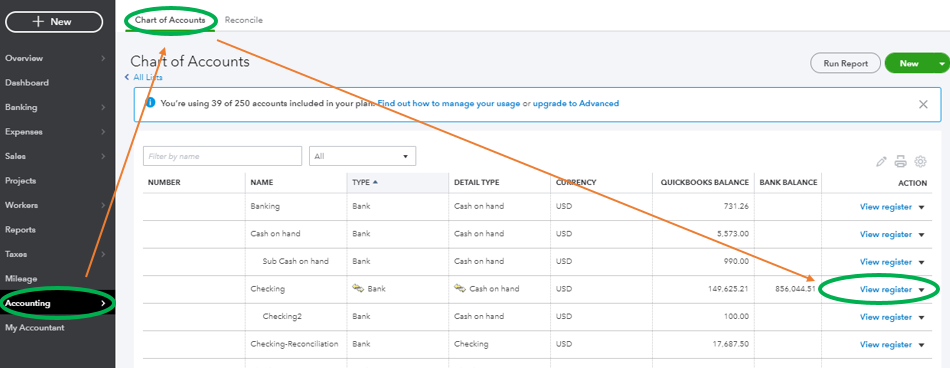950x368 pixels.
Task: Click the blue info icon in the usage notice
Action: pos(151,103)
